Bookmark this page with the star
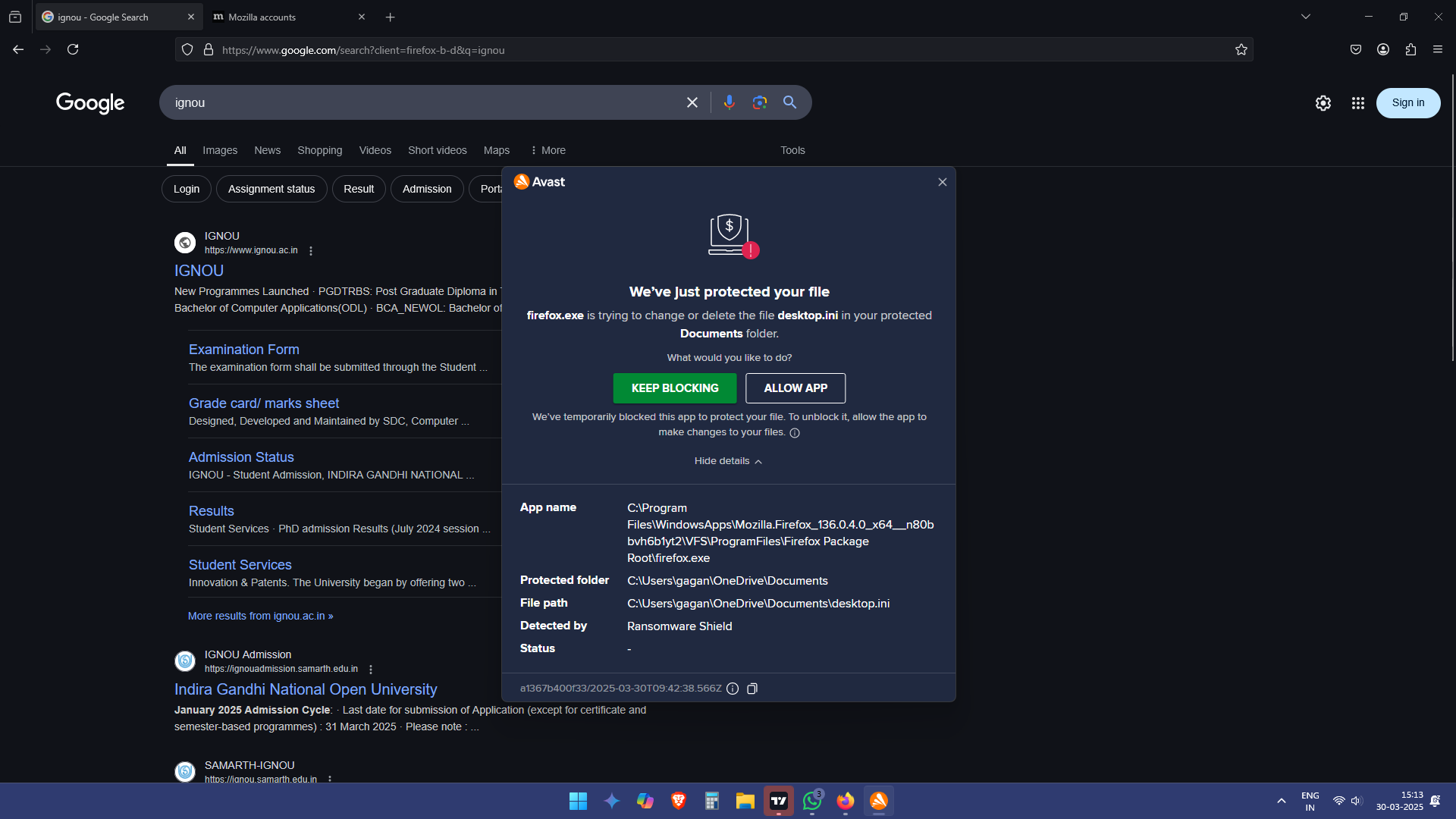Screen dimensions: 1456x819 click(1241, 50)
